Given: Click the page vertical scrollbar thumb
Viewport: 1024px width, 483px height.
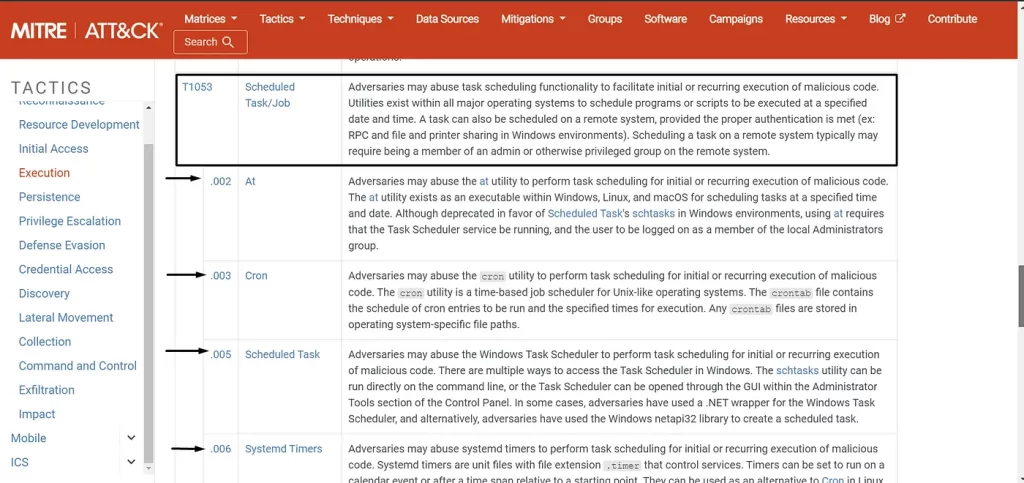Looking at the screenshot, I should [x=1021, y=296].
